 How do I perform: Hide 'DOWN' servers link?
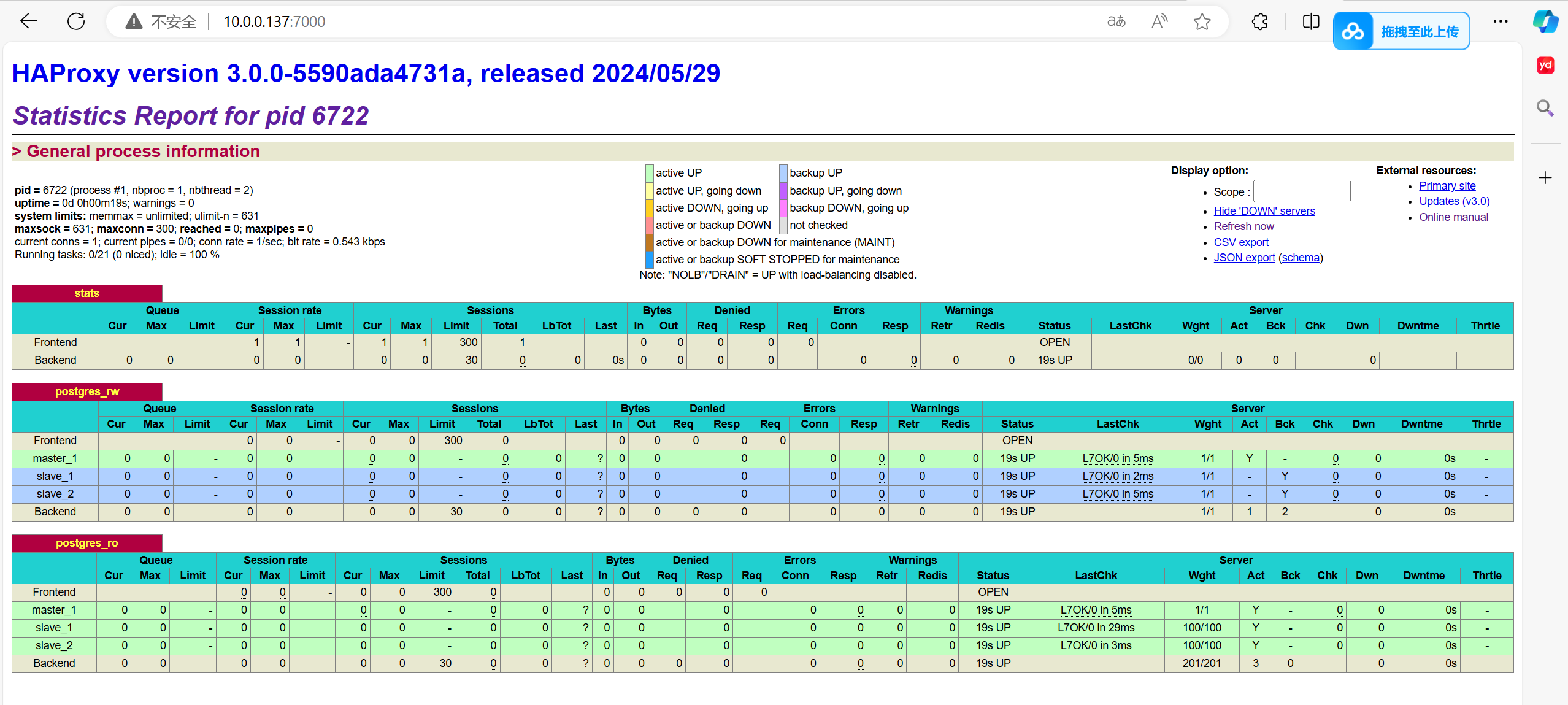(x=1264, y=211)
